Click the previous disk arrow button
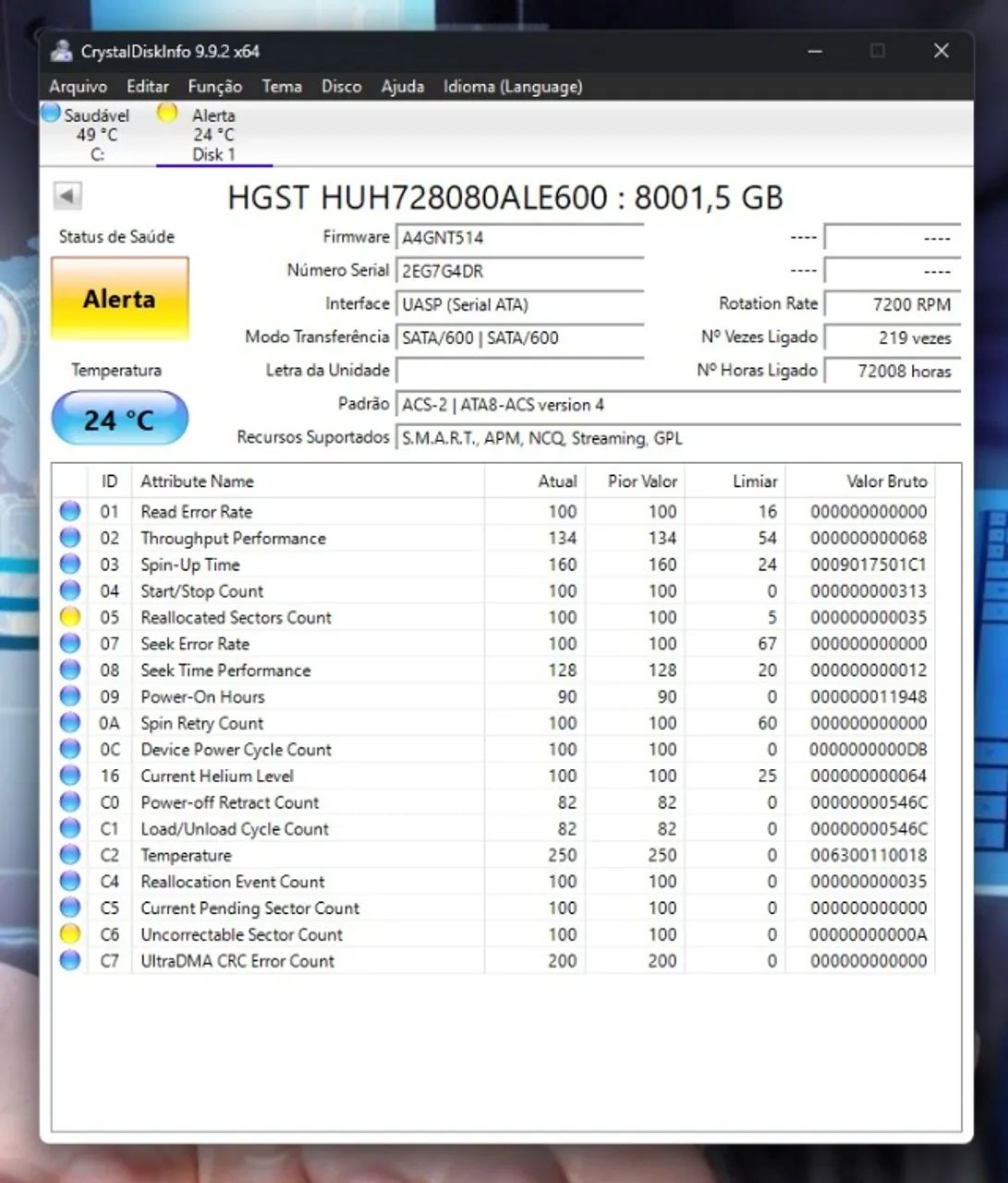The width and height of the screenshot is (1008, 1183). [x=67, y=196]
